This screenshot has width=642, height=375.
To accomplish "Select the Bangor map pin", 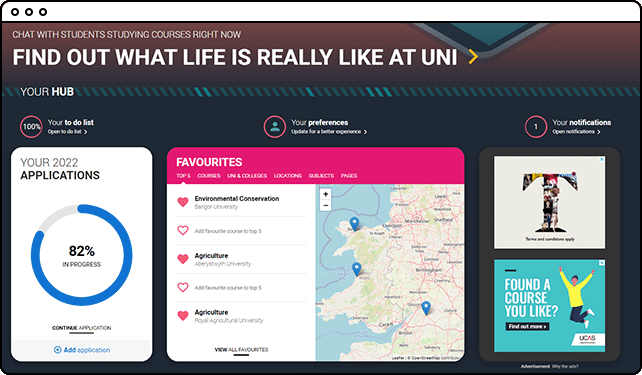I will [x=354, y=224].
